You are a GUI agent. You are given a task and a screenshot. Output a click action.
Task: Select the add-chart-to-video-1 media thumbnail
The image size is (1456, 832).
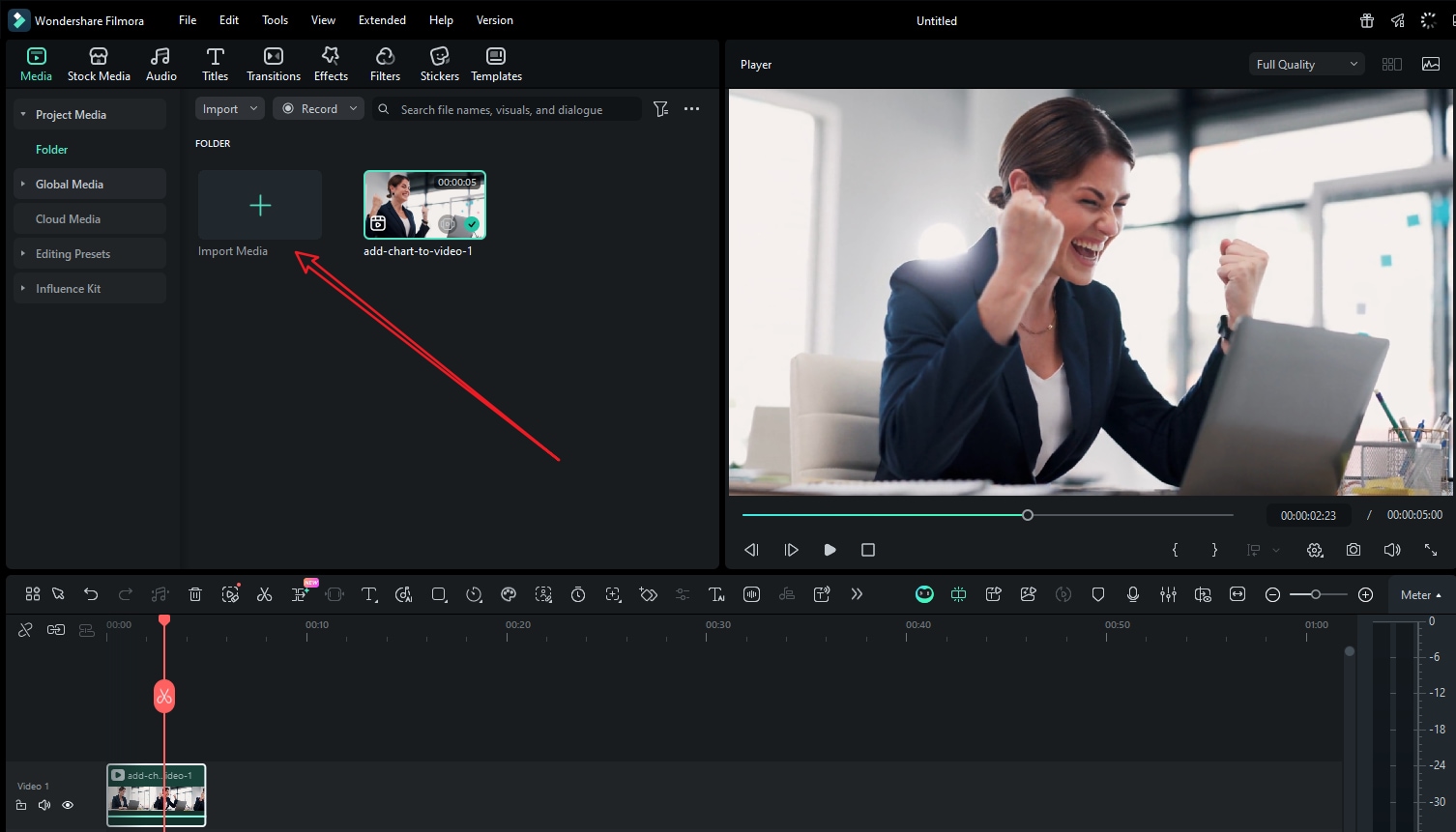(424, 205)
